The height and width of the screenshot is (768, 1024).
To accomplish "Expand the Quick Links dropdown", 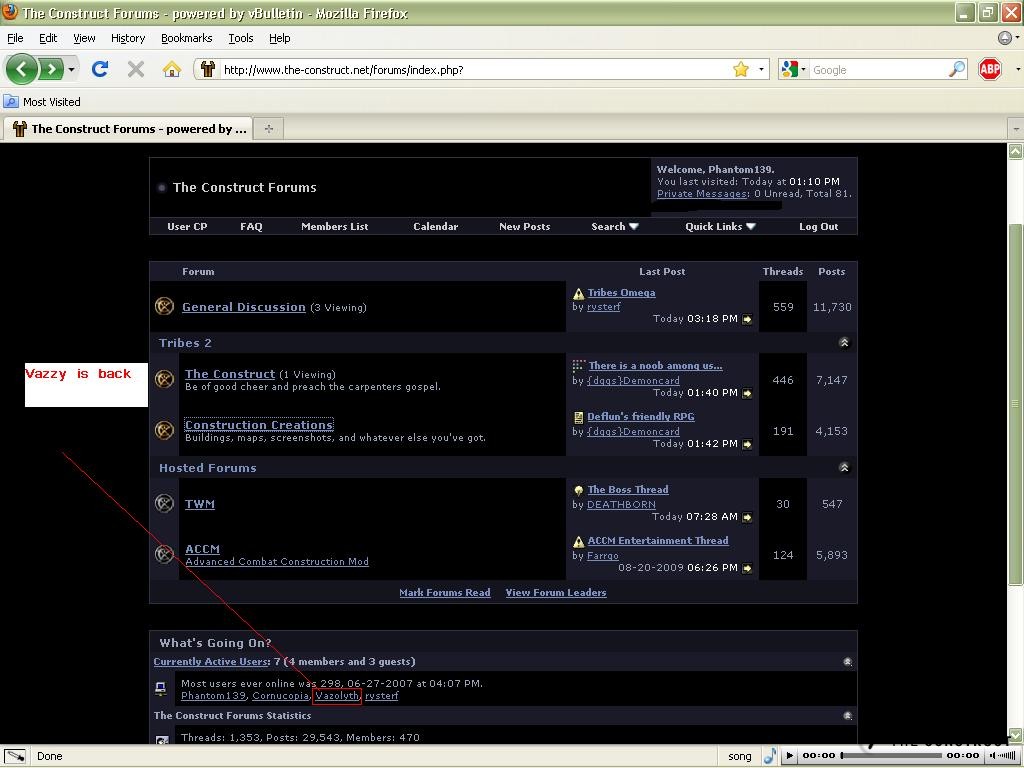I will click(x=720, y=227).
